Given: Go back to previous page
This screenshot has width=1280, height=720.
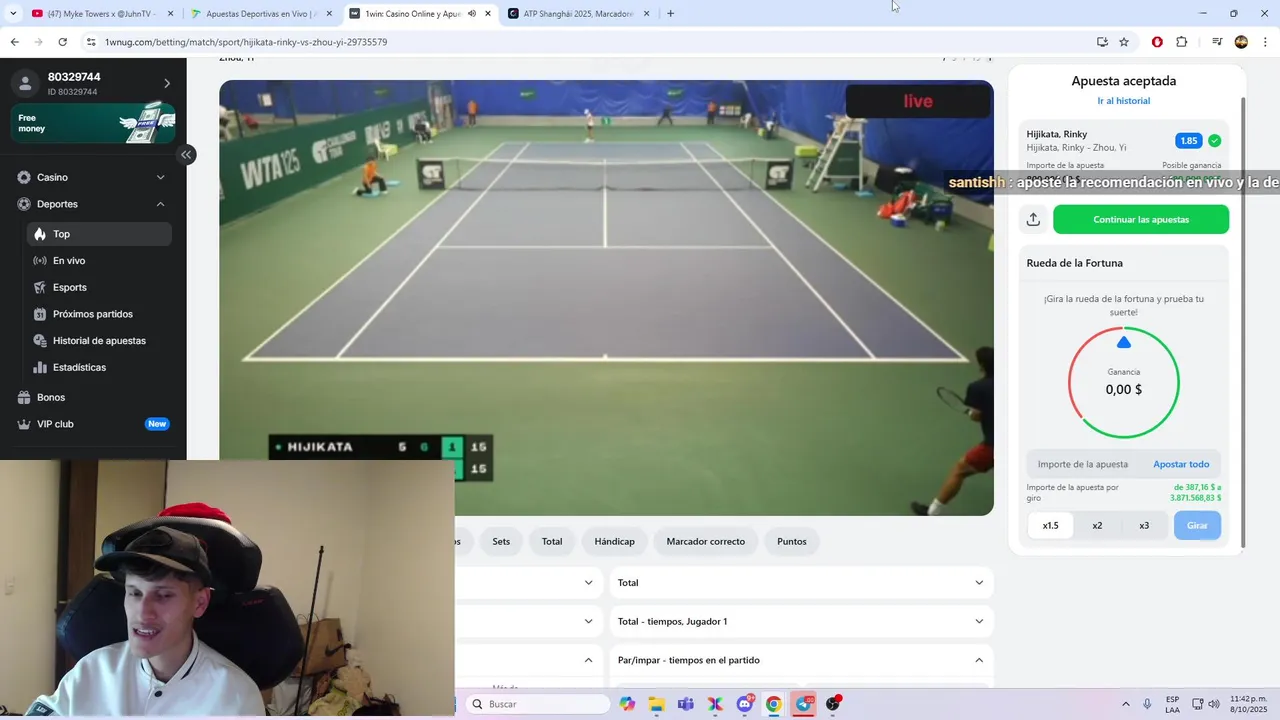Looking at the screenshot, I should (x=14, y=42).
